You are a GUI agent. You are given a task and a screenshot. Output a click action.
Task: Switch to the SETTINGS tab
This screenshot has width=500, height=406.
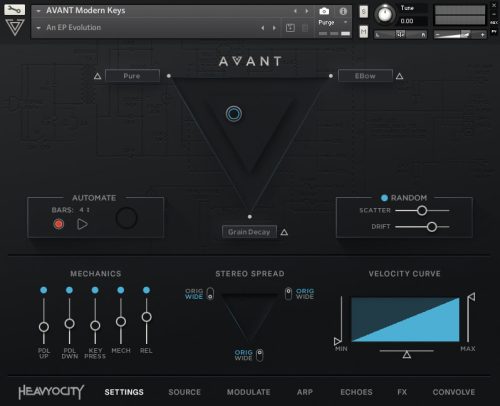[x=124, y=392]
